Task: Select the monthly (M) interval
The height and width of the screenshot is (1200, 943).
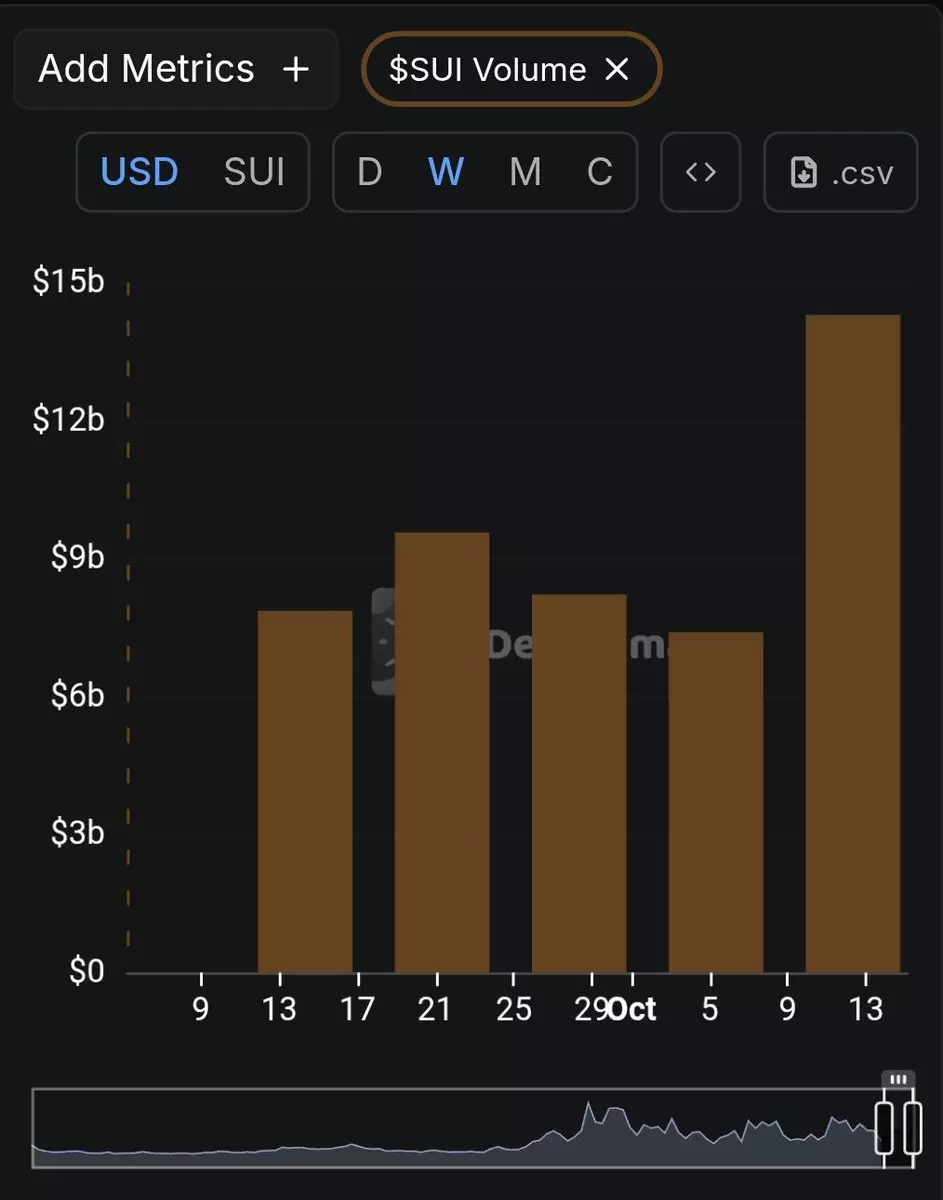Action: [525, 172]
